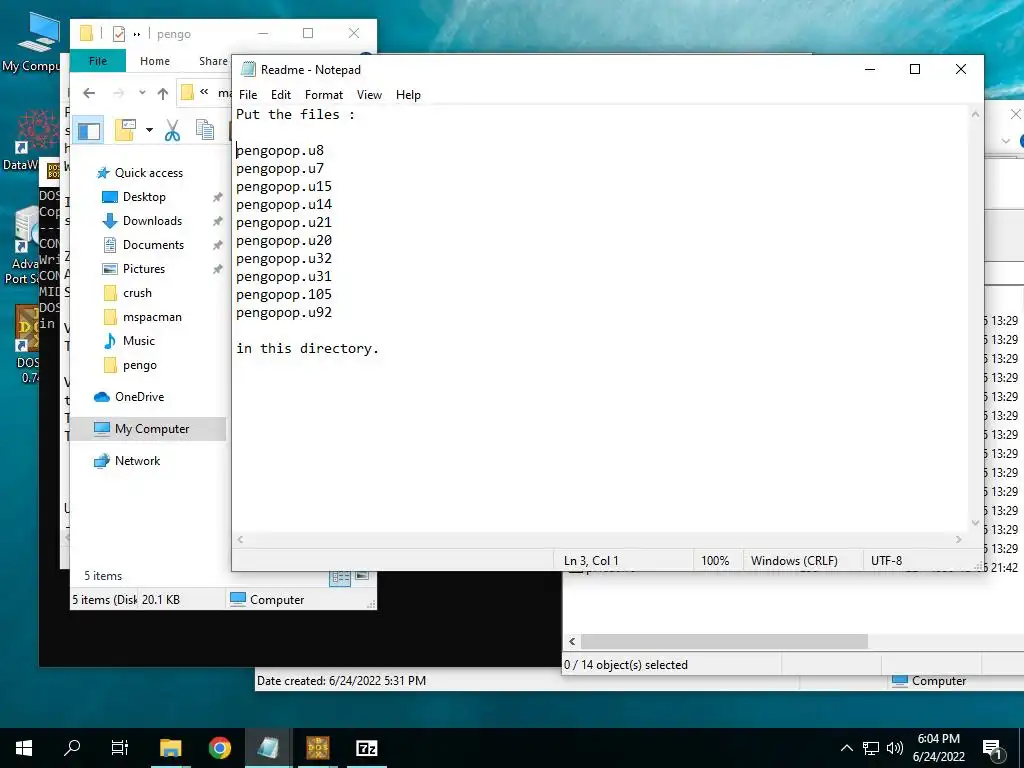Image resolution: width=1024 pixels, height=768 pixels.
Task: Click Notepad horizontal scrollbar right arrow
Action: [x=959, y=539]
